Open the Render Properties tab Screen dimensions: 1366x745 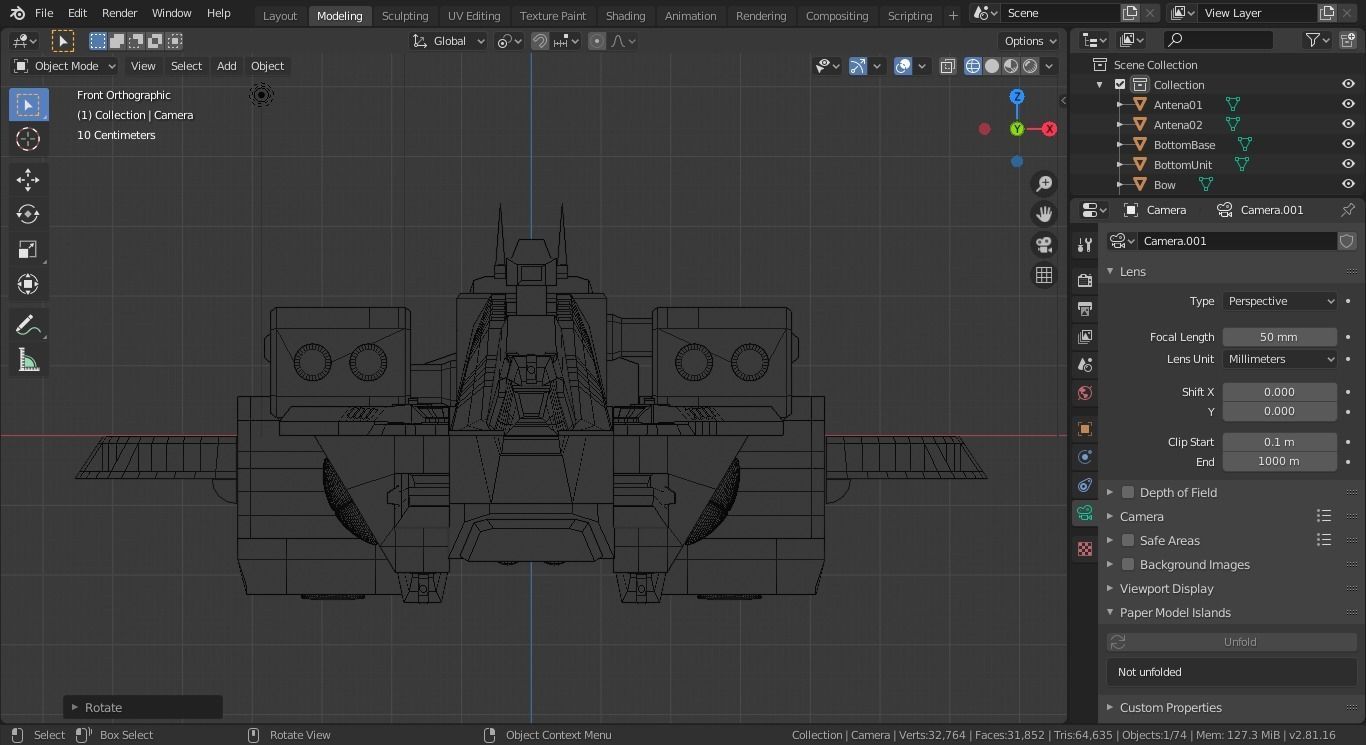click(1084, 281)
